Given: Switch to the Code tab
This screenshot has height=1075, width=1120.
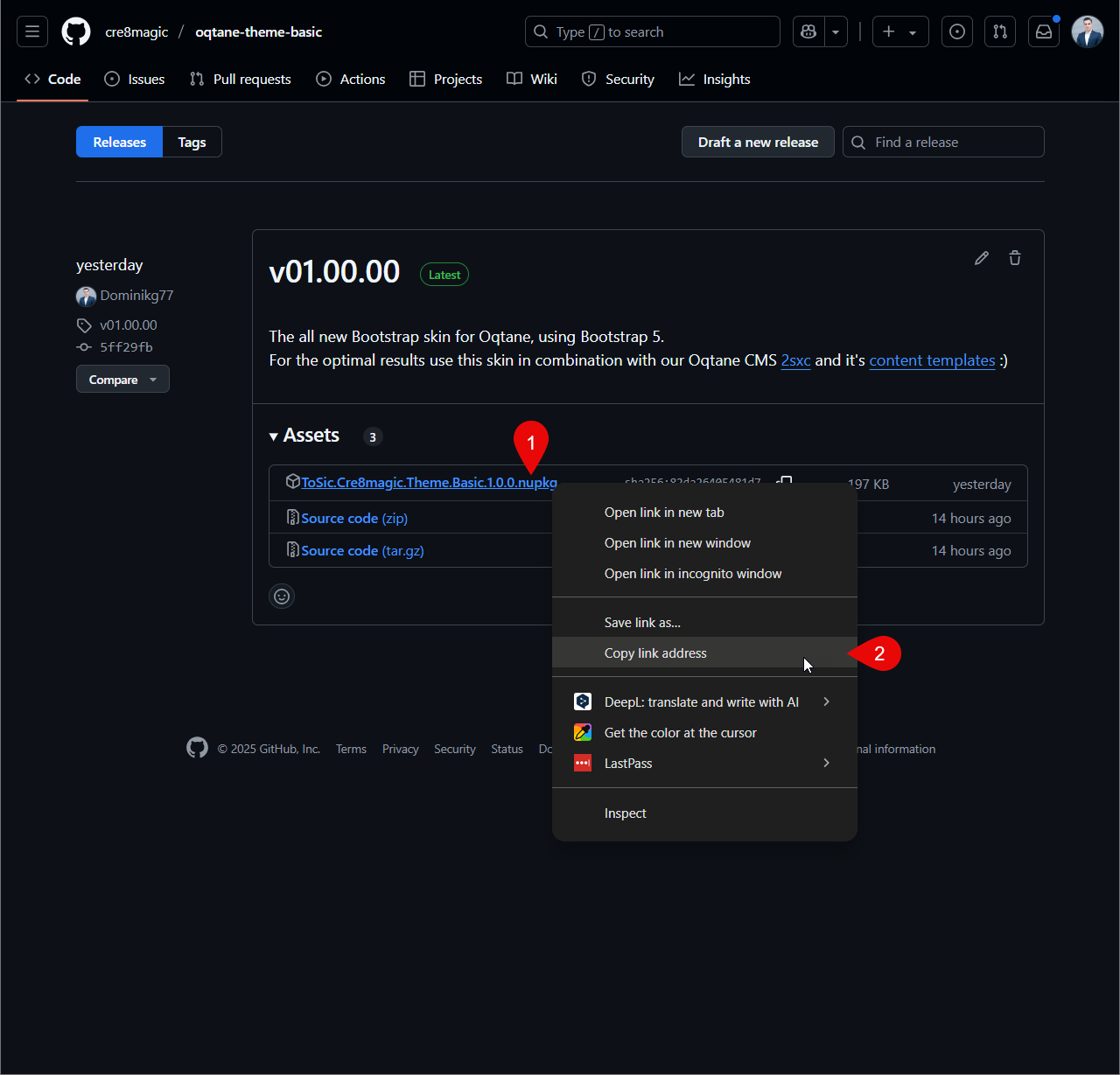Looking at the screenshot, I should click(x=52, y=79).
